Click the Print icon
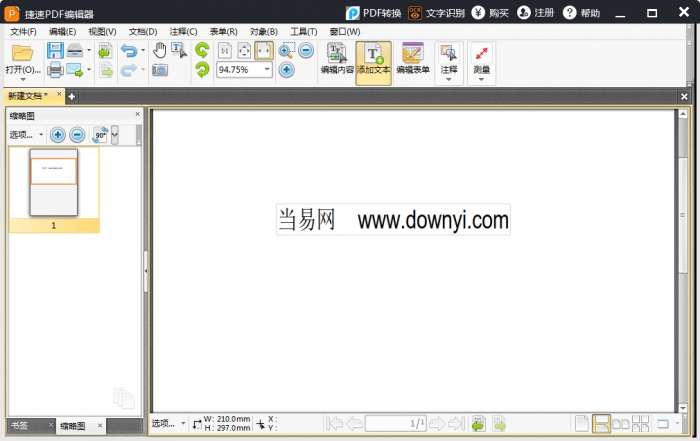Viewport: 700px width, 441px height. (x=55, y=70)
